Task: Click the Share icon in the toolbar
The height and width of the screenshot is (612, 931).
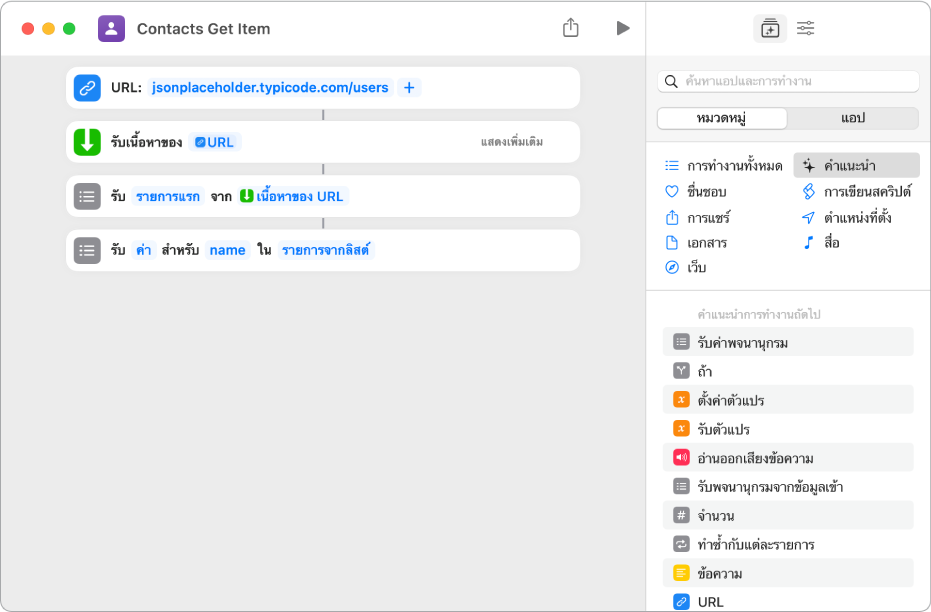Action: click(571, 28)
